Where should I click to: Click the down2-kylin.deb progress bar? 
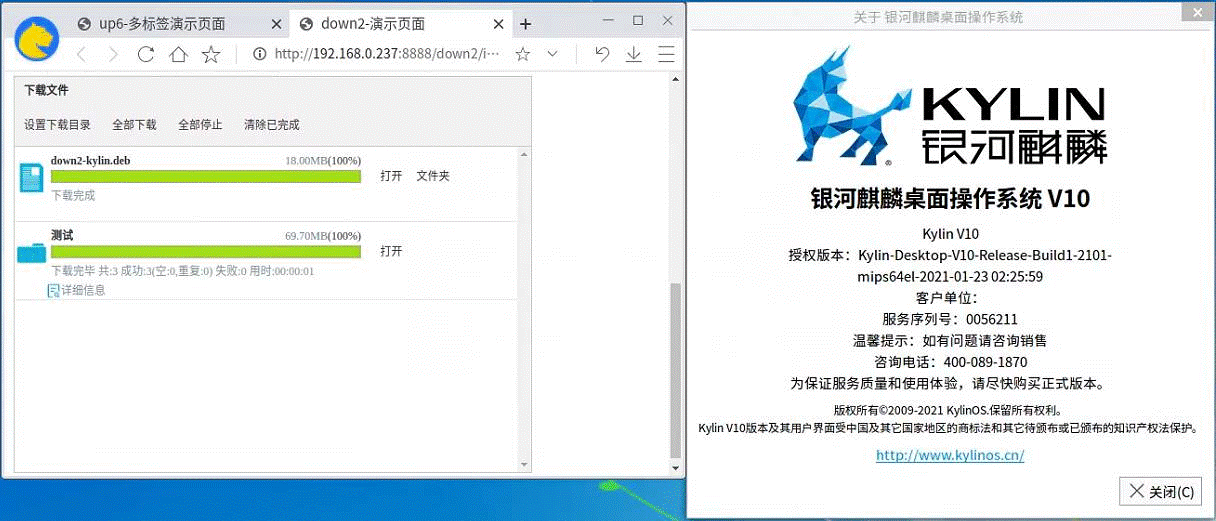pyautogui.click(x=206, y=176)
